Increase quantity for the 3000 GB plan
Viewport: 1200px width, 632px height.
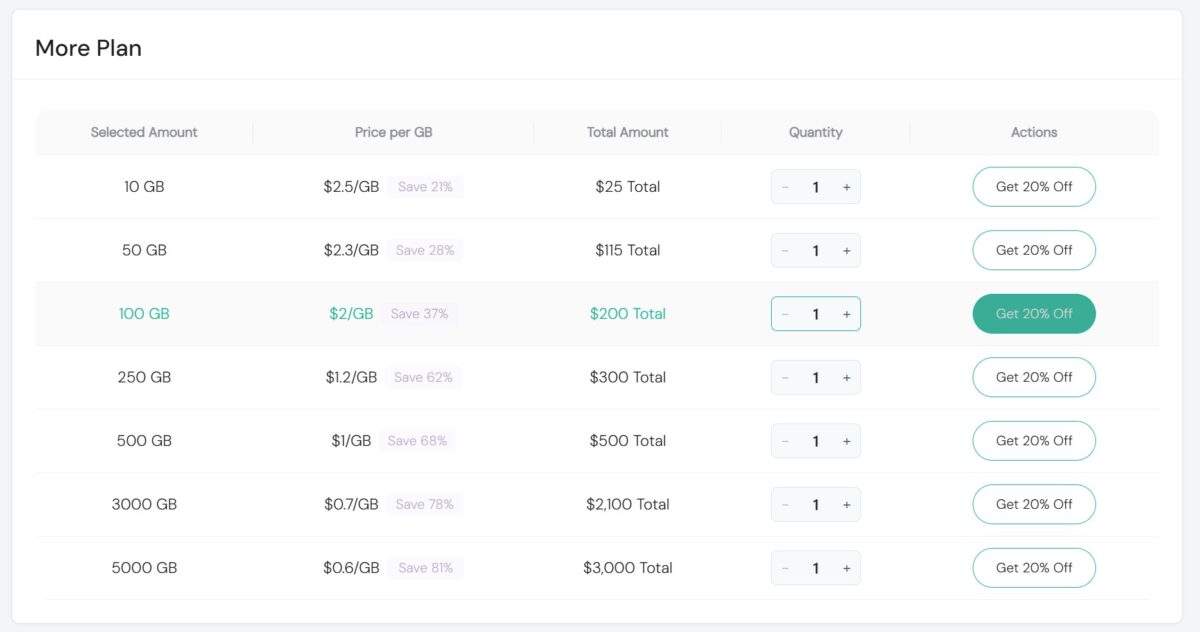click(x=846, y=504)
